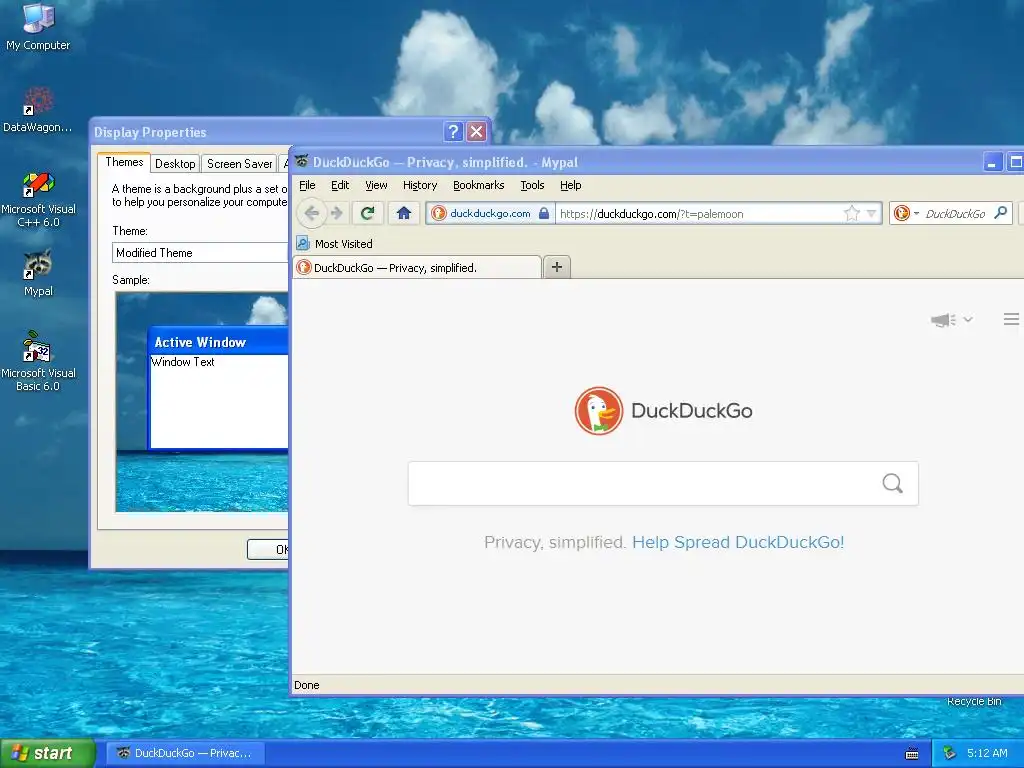The width and height of the screenshot is (1024, 768).
Task: Choose search engine from DuckDuckGo icon dropdown
Action: [906, 214]
